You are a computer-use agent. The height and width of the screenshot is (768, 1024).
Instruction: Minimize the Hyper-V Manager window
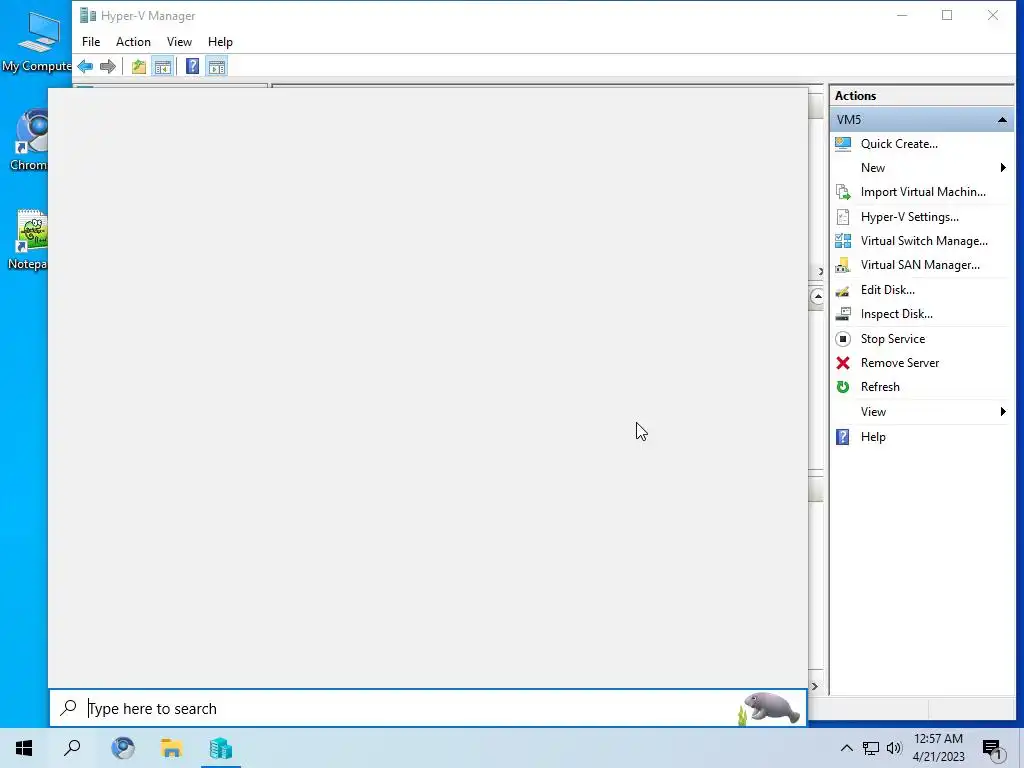pyautogui.click(x=902, y=15)
